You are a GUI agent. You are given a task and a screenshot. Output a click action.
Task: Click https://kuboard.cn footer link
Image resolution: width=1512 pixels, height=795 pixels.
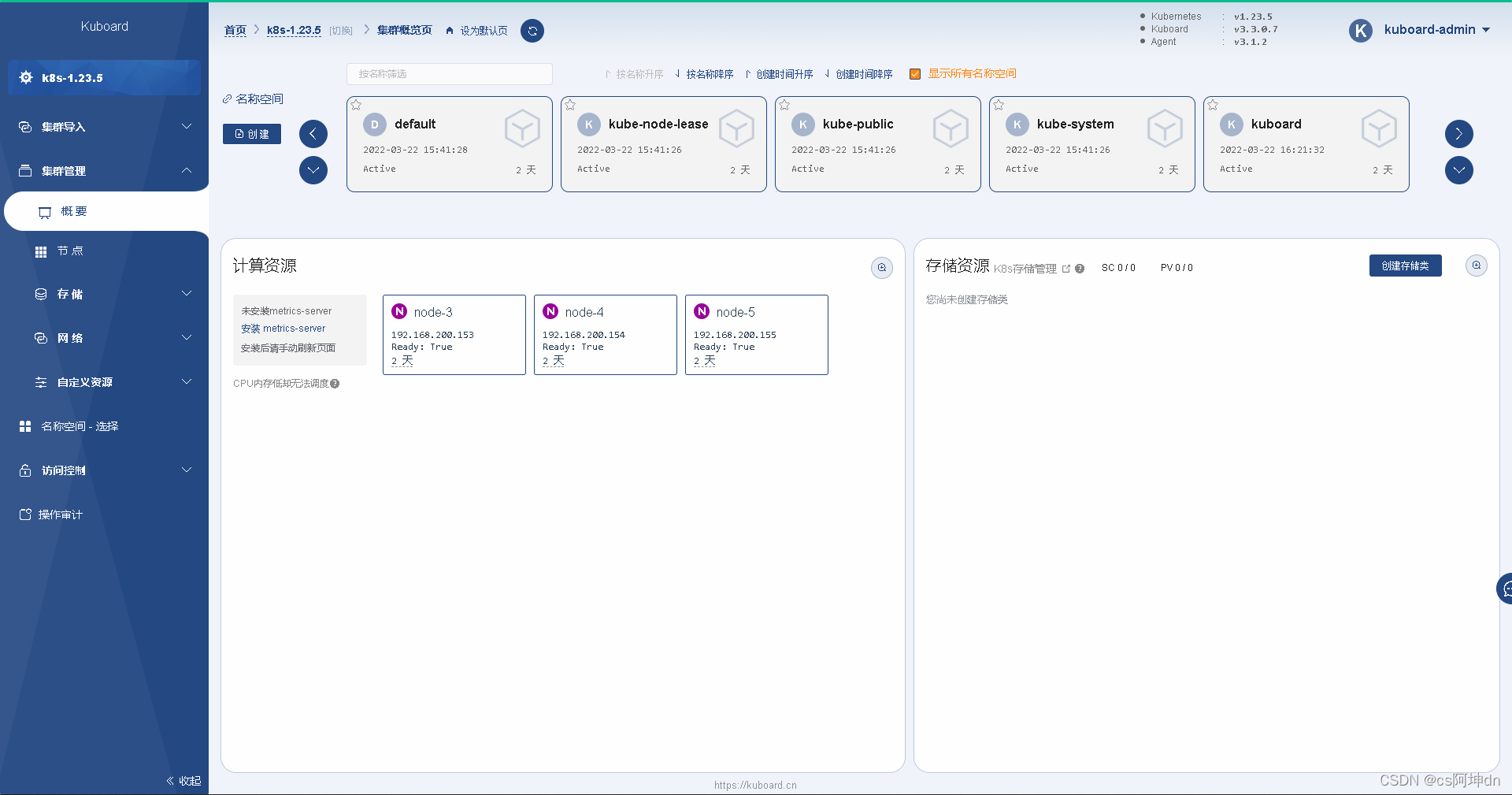click(755, 785)
